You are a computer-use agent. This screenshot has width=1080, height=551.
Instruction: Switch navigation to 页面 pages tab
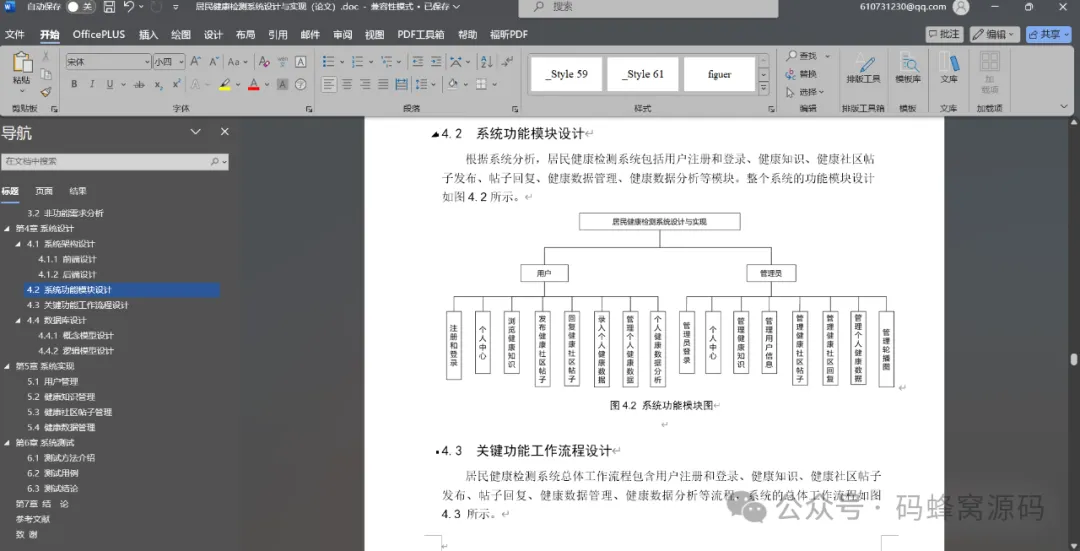(x=44, y=191)
